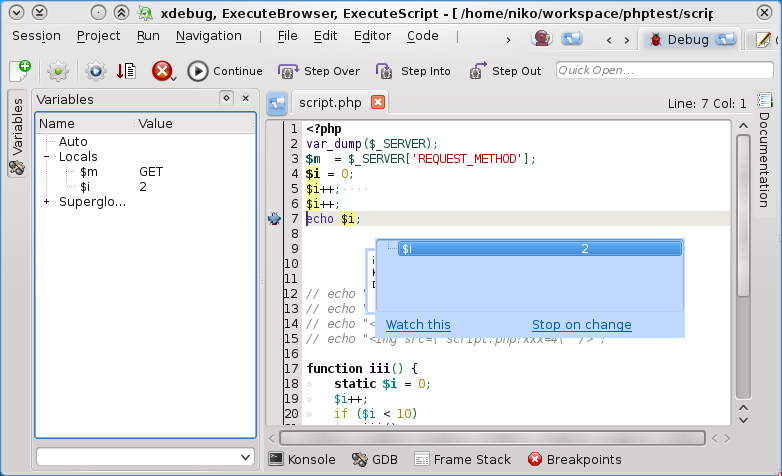Click the pencil and paper area tab icon
This screenshot has height=476, width=782.
click(763, 40)
